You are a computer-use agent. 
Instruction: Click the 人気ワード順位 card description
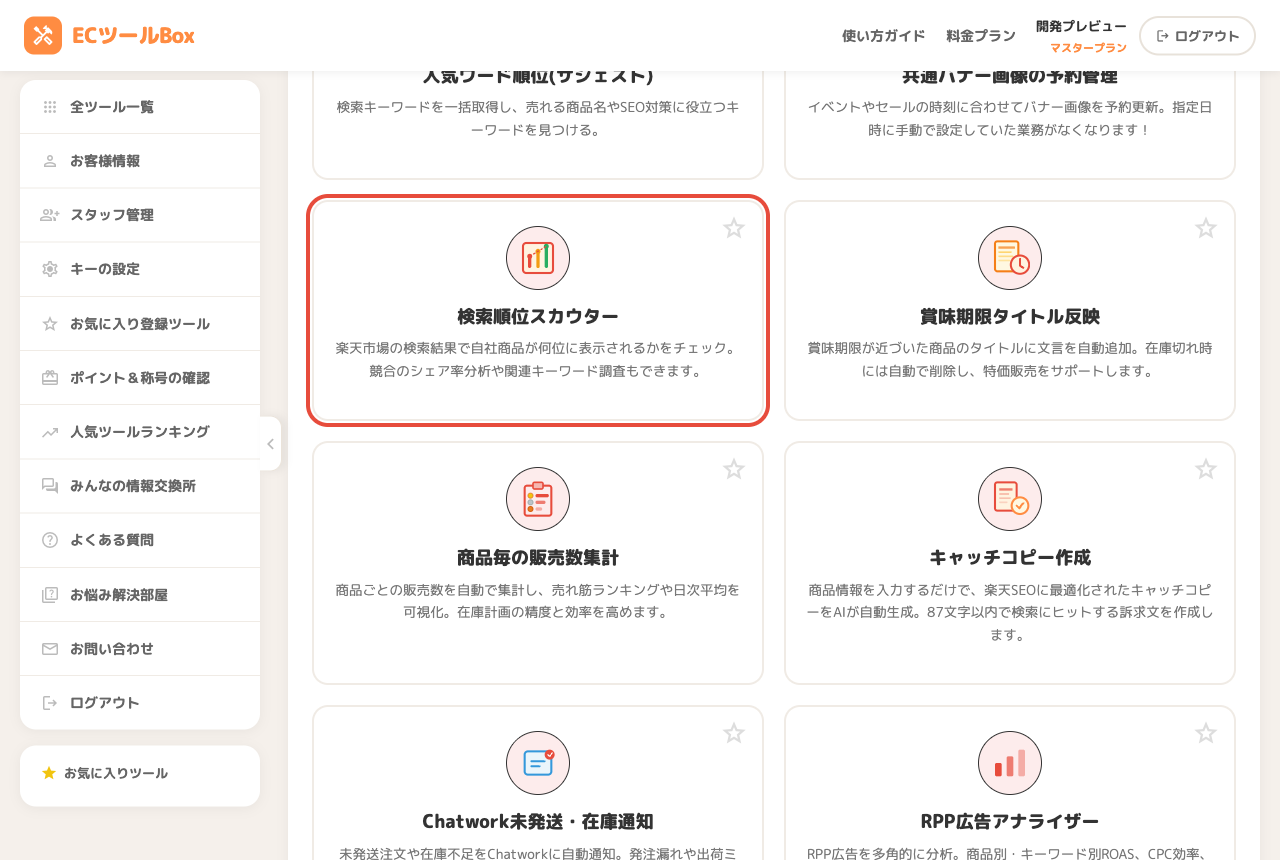coord(538,118)
